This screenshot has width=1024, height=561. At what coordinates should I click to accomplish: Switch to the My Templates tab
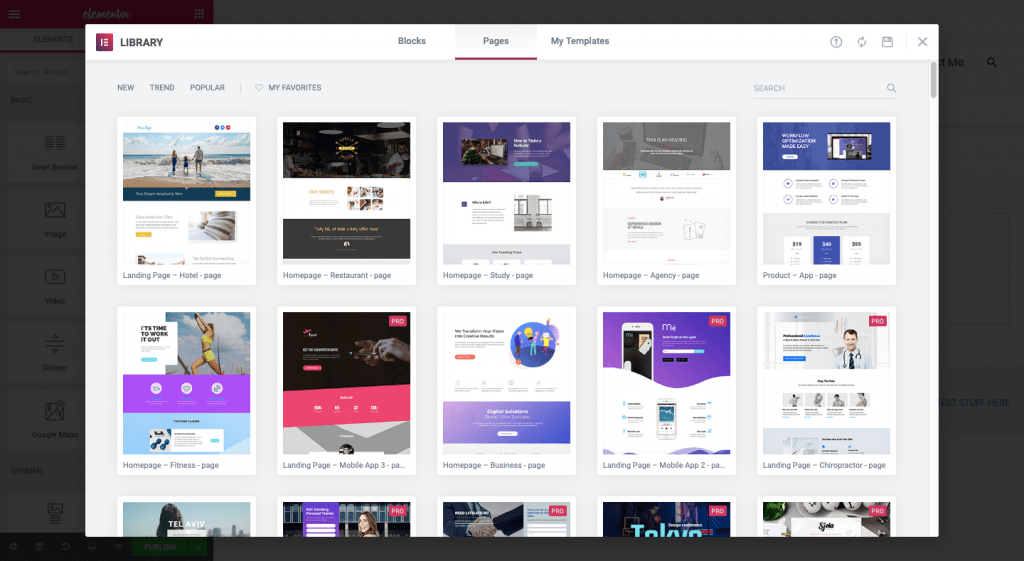[x=580, y=41]
